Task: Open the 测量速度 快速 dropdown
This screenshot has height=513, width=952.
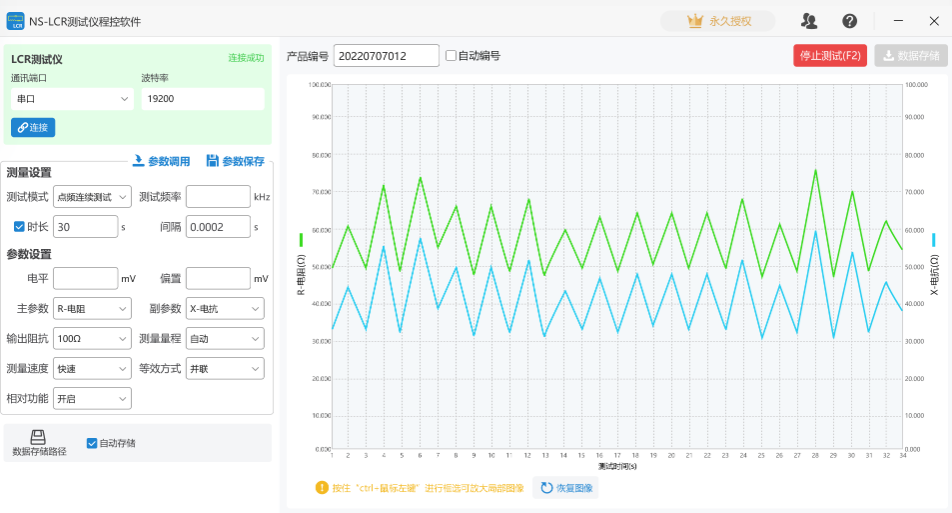Action: point(92,369)
